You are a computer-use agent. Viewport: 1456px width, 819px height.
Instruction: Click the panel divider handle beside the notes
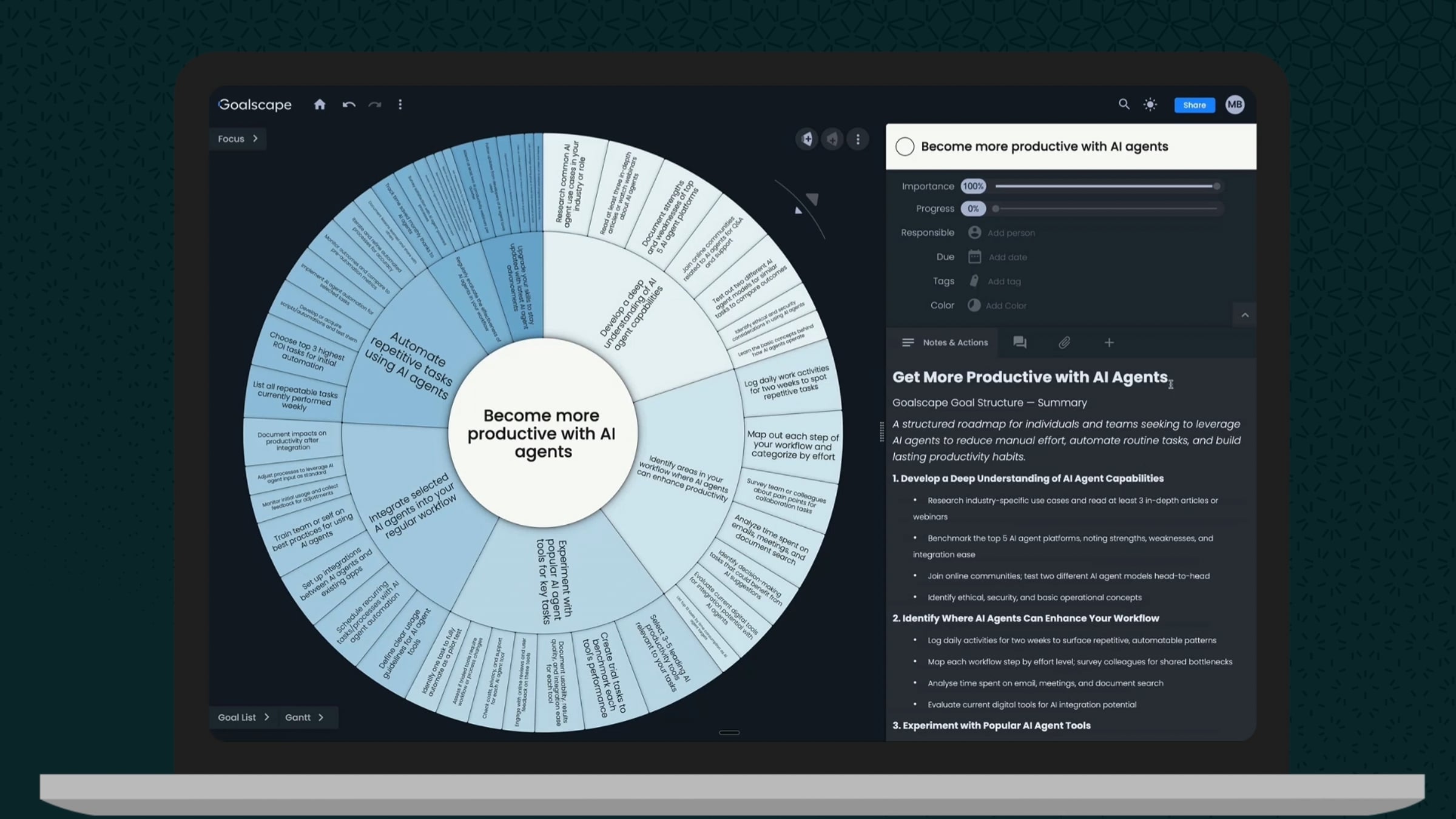click(x=881, y=432)
